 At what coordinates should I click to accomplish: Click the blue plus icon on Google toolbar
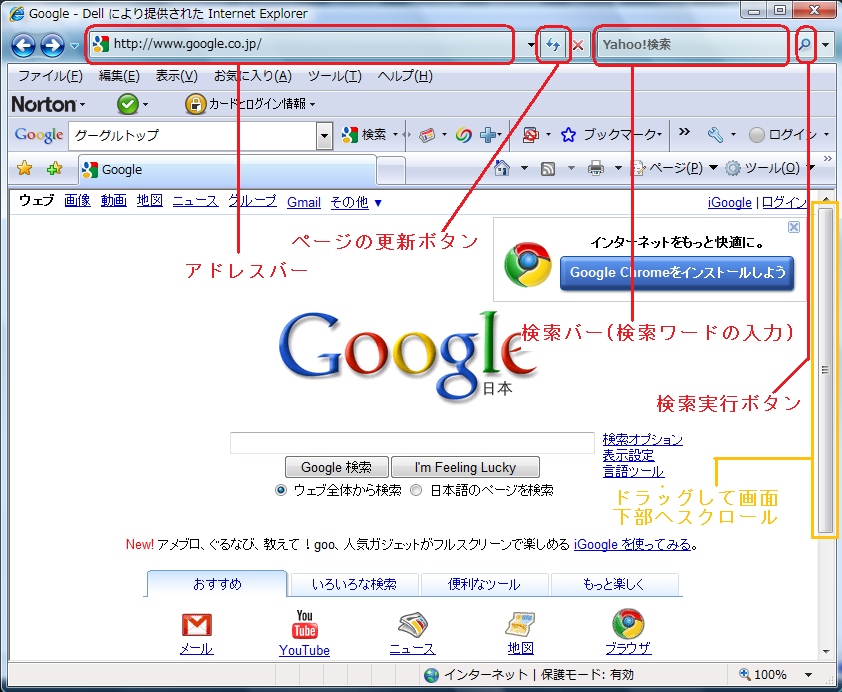point(488,135)
